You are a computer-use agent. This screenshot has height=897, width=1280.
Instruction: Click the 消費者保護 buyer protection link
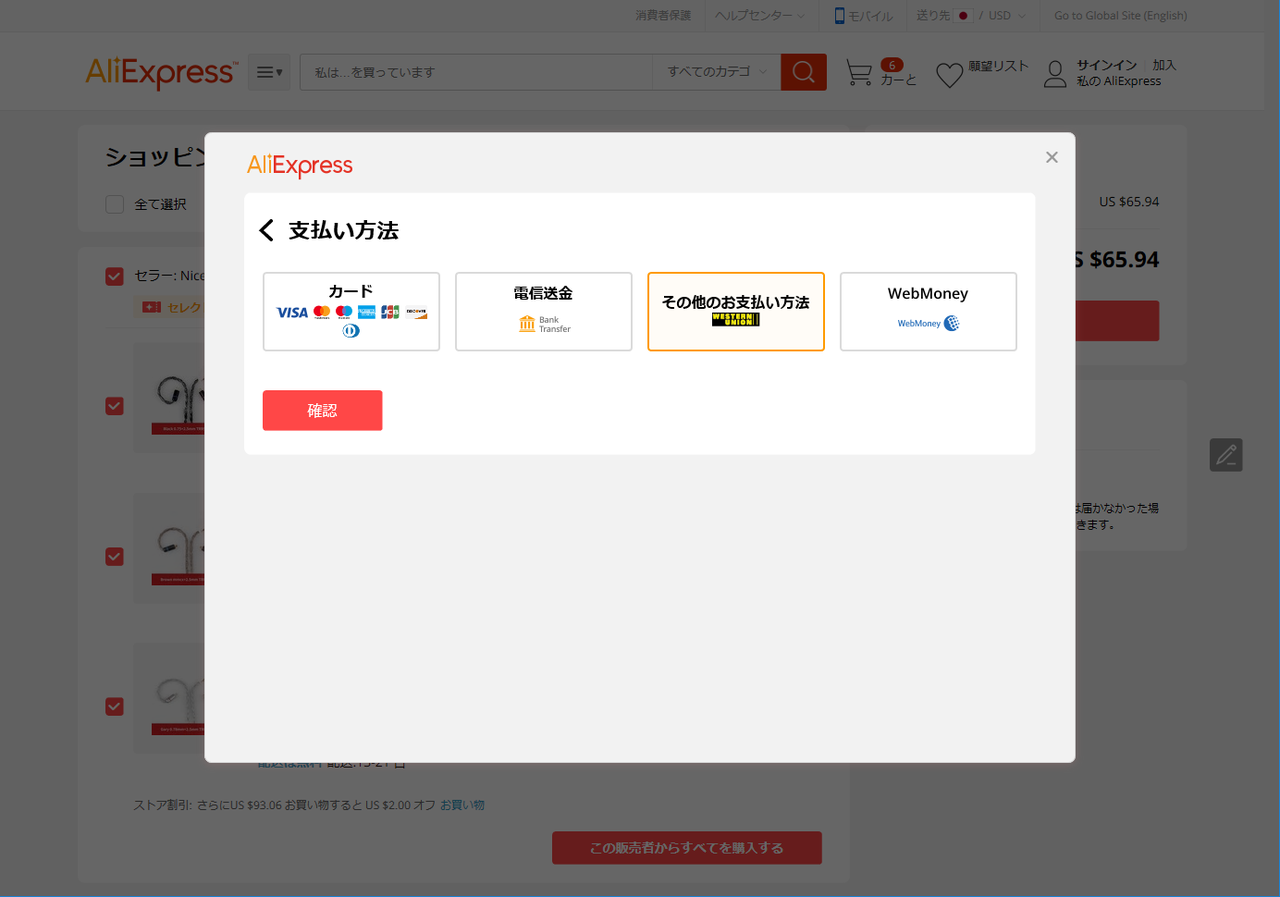[663, 15]
